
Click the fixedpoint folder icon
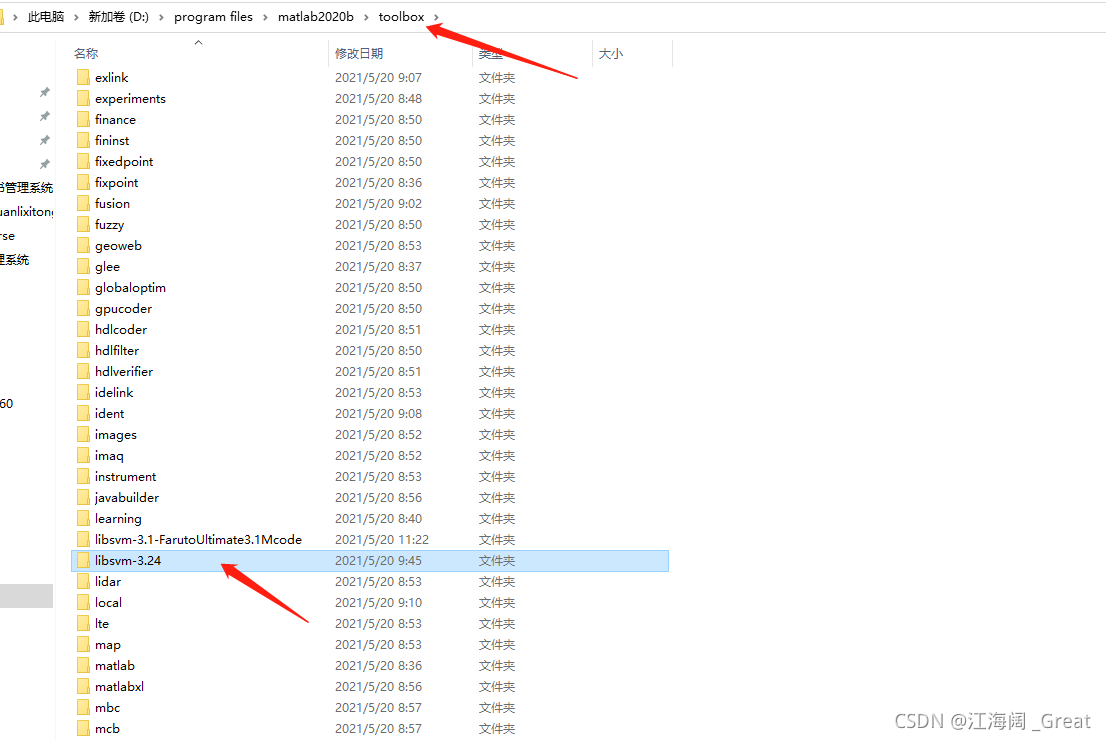[x=83, y=161]
